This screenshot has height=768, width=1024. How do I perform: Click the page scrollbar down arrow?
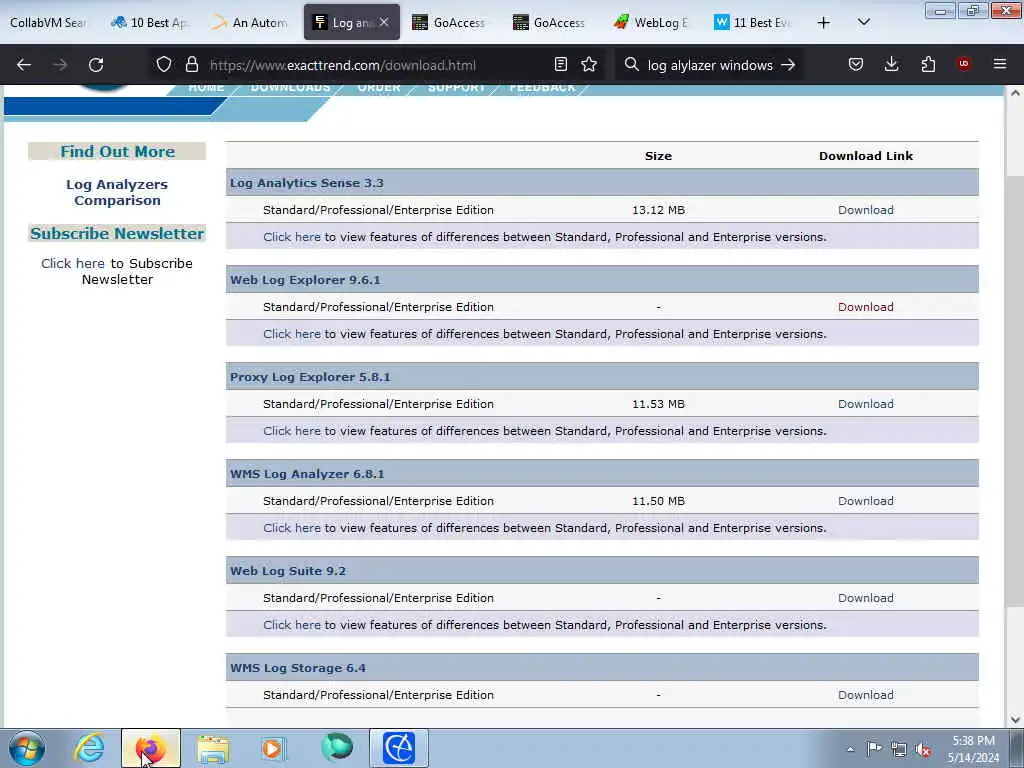pyautogui.click(x=1015, y=720)
